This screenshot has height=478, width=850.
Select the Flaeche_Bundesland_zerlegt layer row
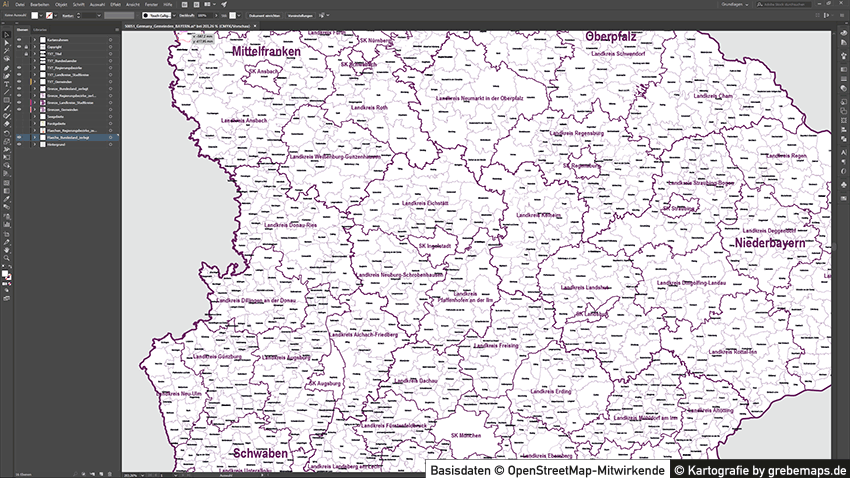tap(70, 137)
